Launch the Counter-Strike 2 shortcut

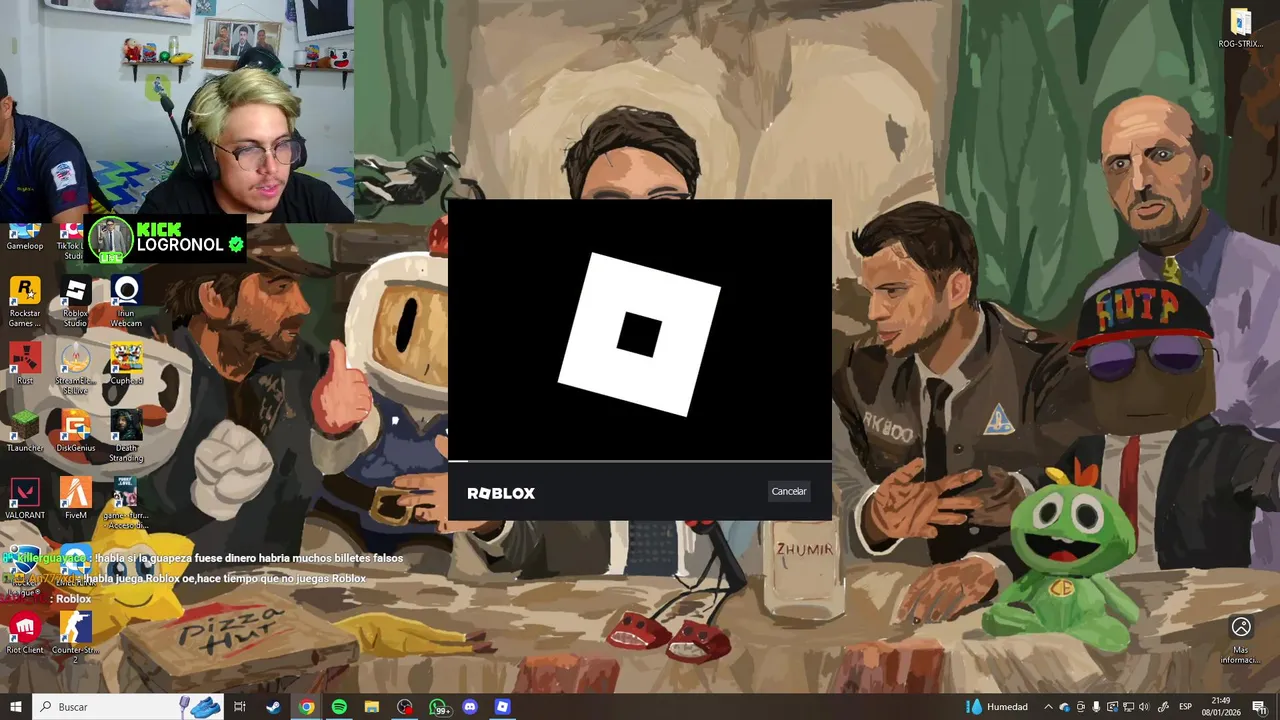point(75,638)
